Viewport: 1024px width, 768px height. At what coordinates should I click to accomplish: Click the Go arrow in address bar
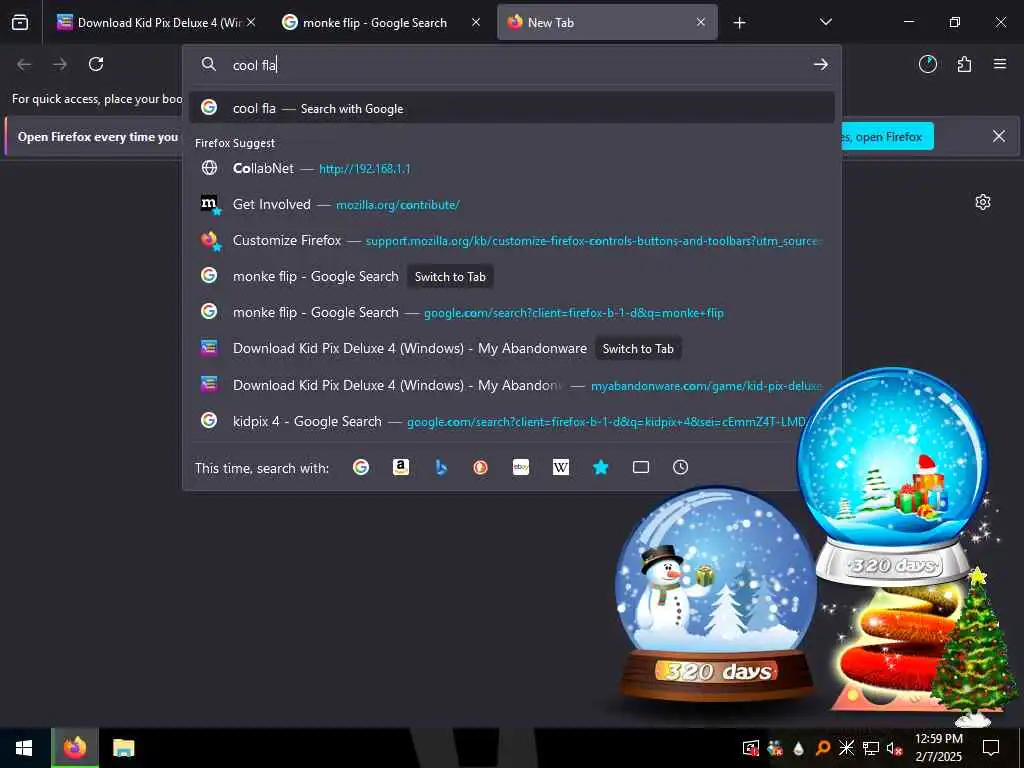pyautogui.click(x=820, y=65)
